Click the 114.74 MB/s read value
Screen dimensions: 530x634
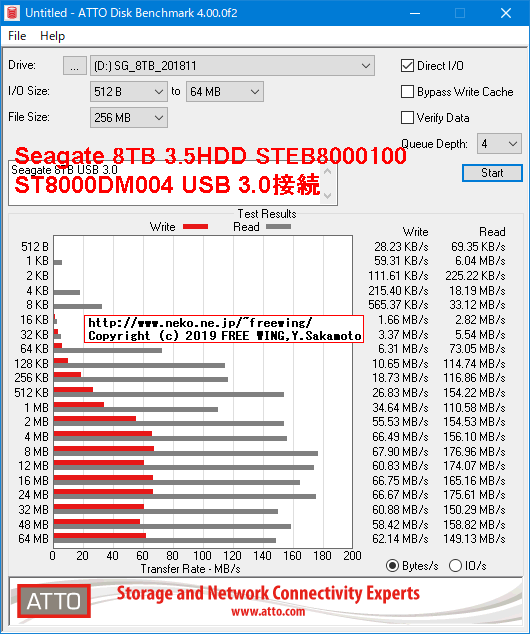[474, 363]
